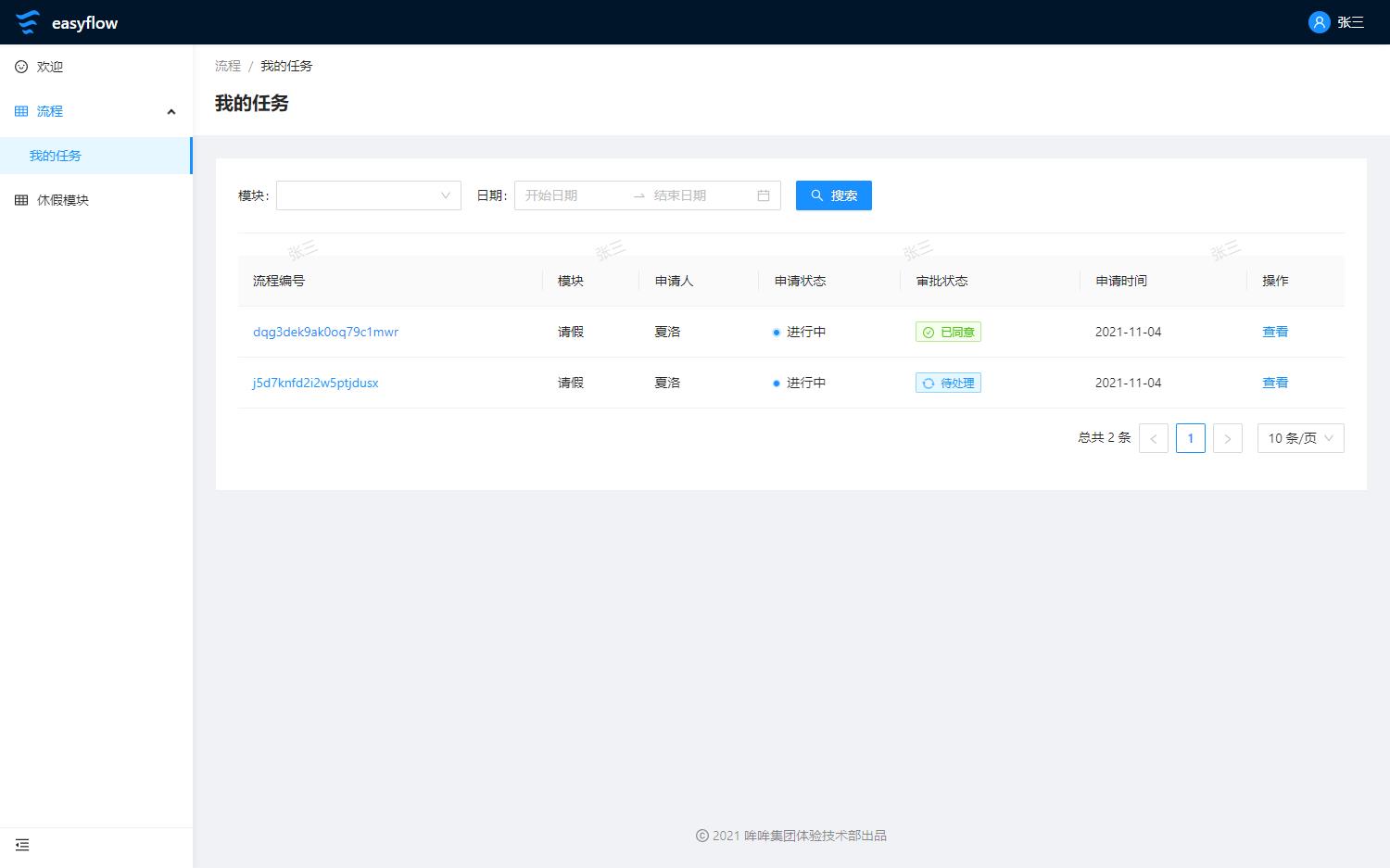Click 查看 for the 待处理 row
This screenshot has width=1390, height=868.
[1275, 383]
